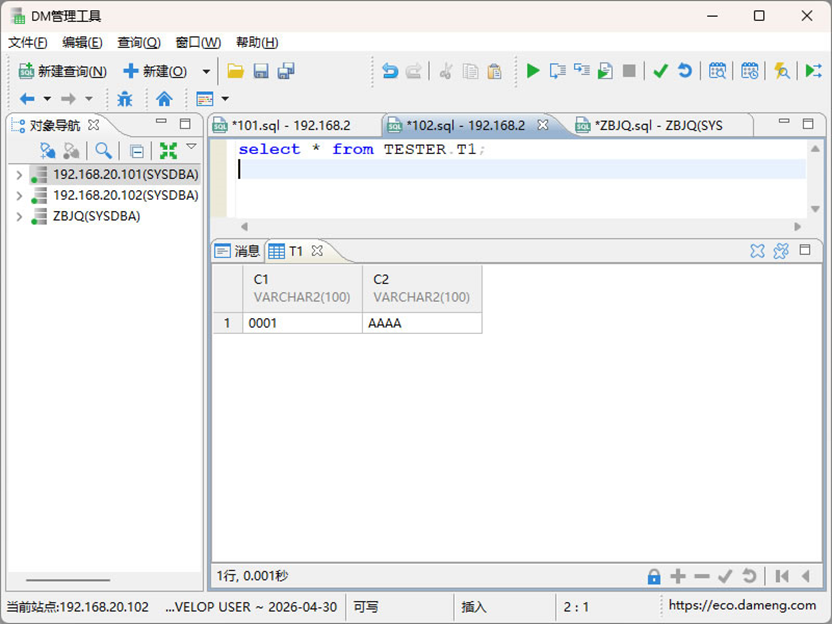Toggle the result set lock icon

654,576
